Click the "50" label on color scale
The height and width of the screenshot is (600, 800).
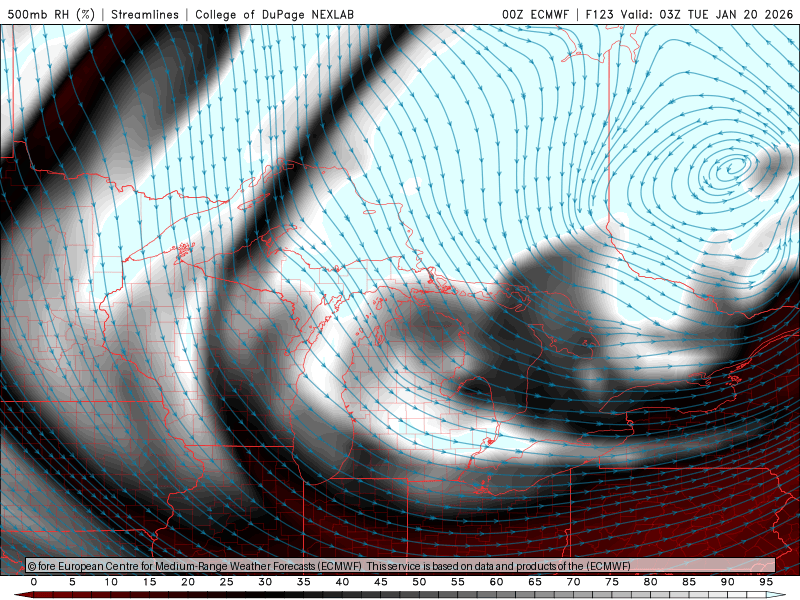click(419, 582)
